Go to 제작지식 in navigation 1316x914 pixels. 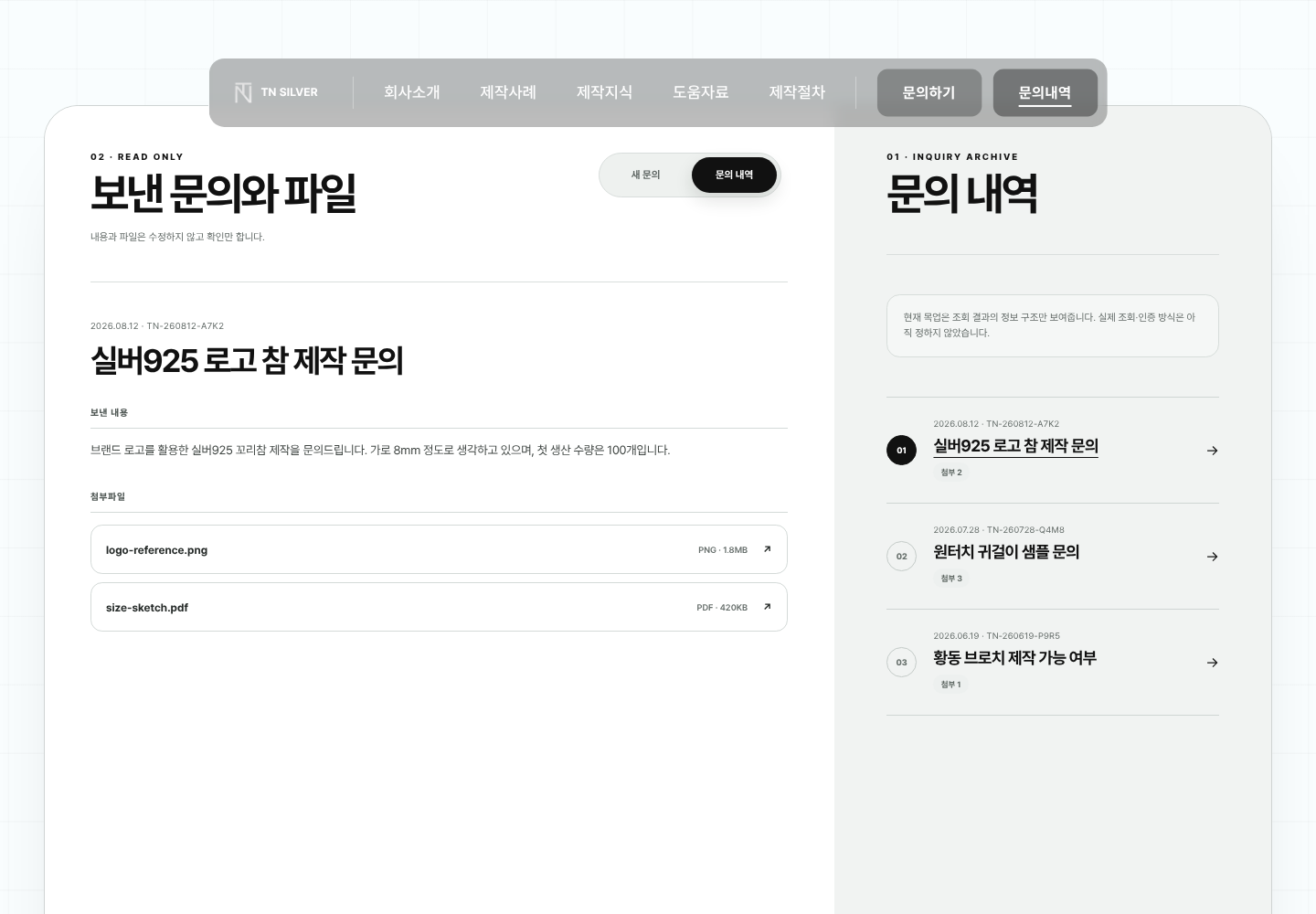[604, 92]
